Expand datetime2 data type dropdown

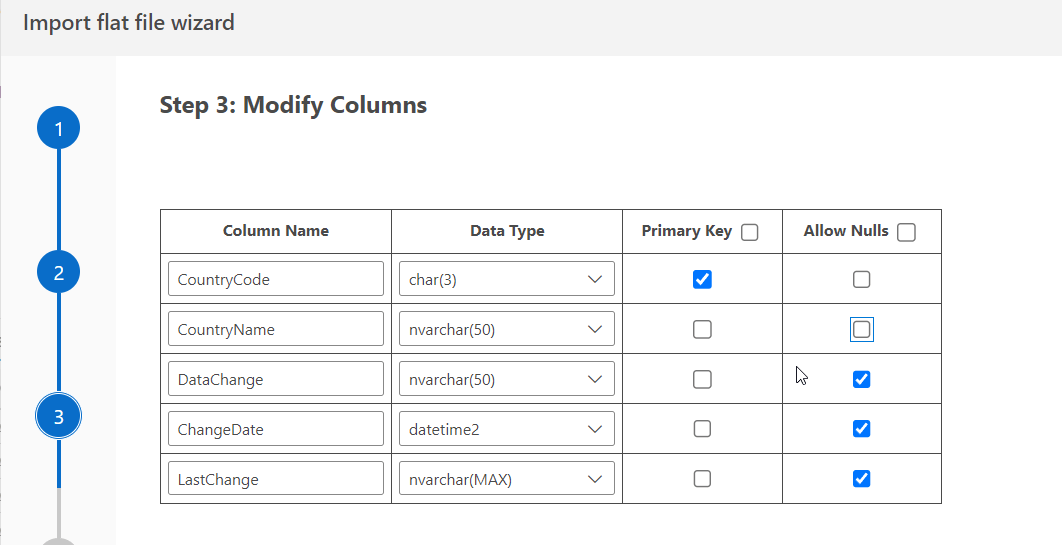tap(506, 429)
